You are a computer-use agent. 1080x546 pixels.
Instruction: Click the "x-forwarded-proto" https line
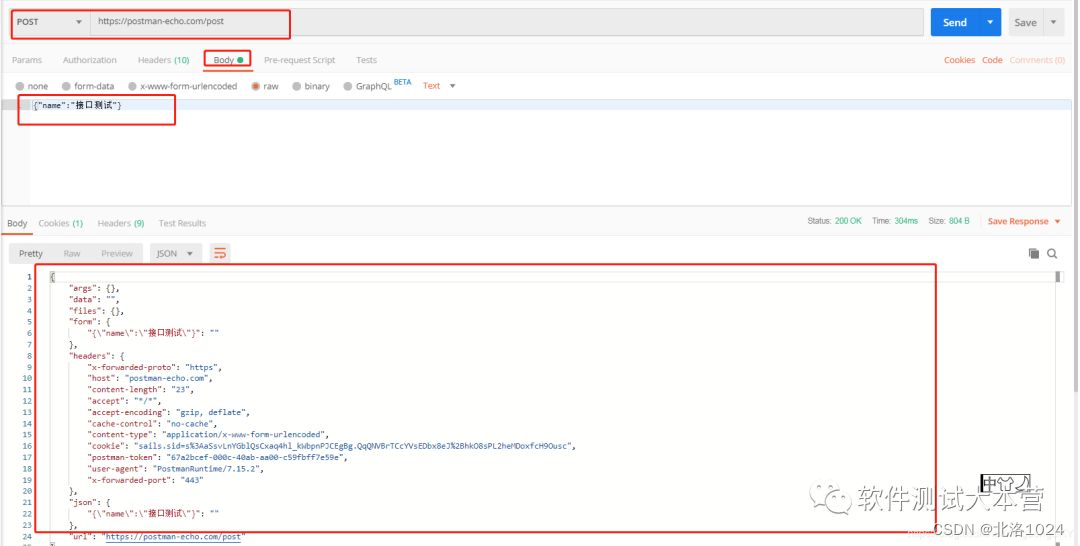click(x=154, y=367)
